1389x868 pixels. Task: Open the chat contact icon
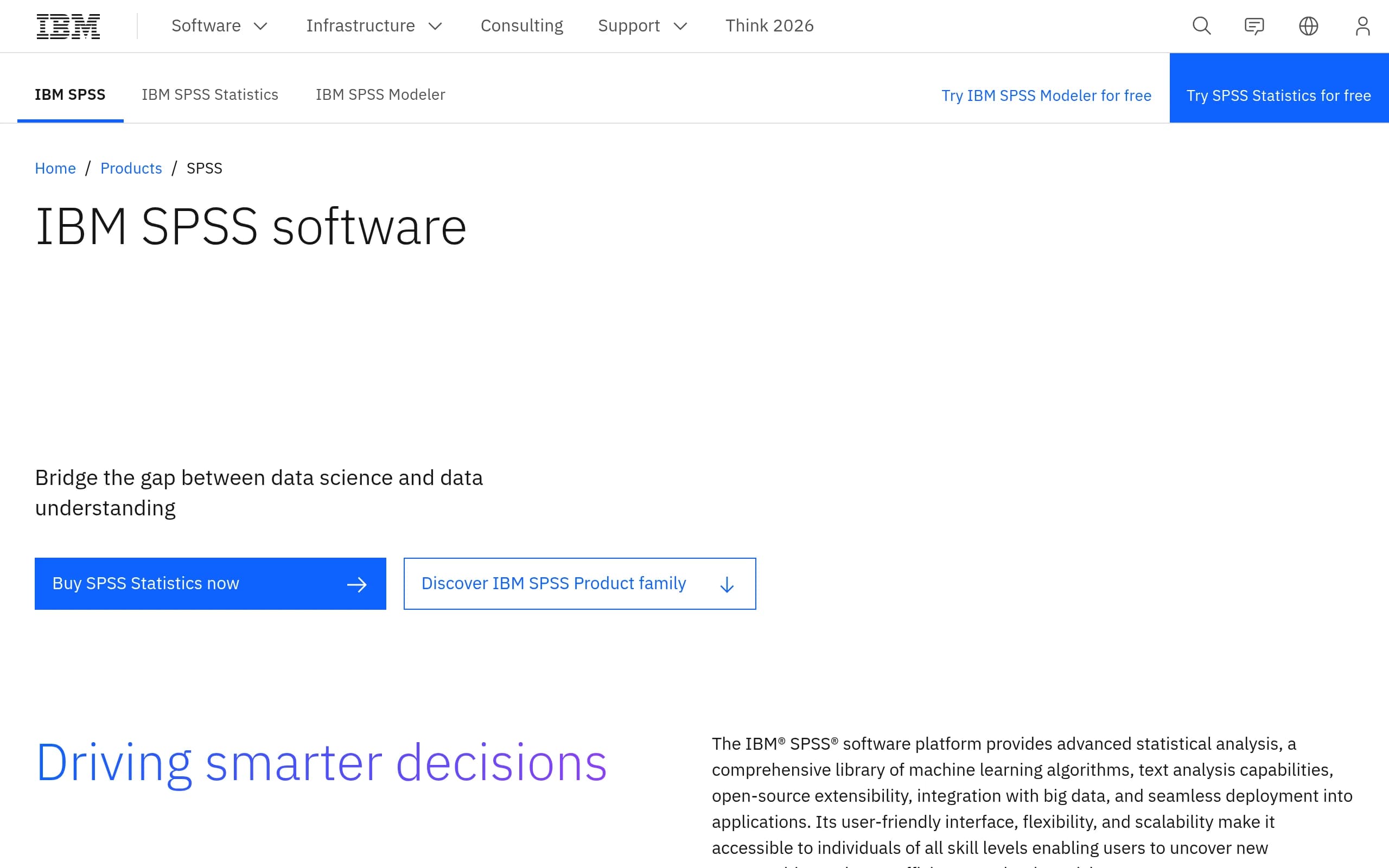[1254, 26]
